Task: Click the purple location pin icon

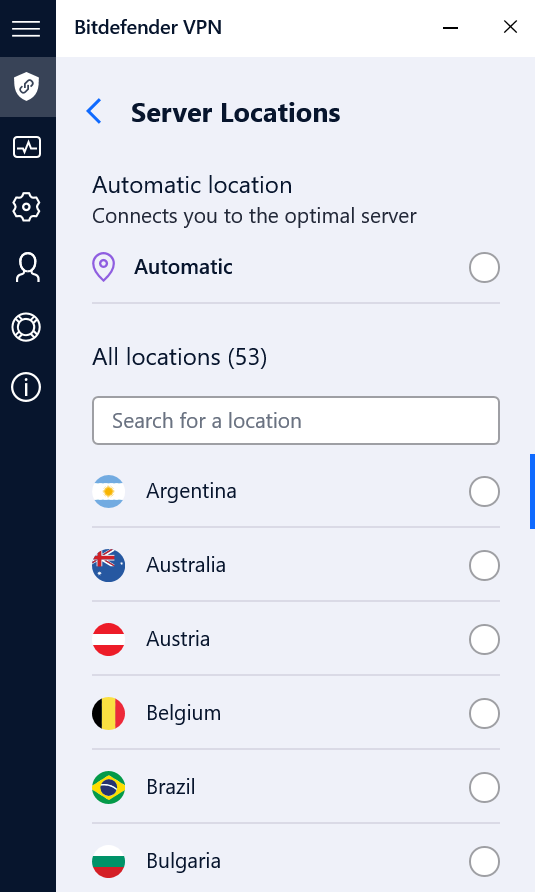Action: coord(104,267)
